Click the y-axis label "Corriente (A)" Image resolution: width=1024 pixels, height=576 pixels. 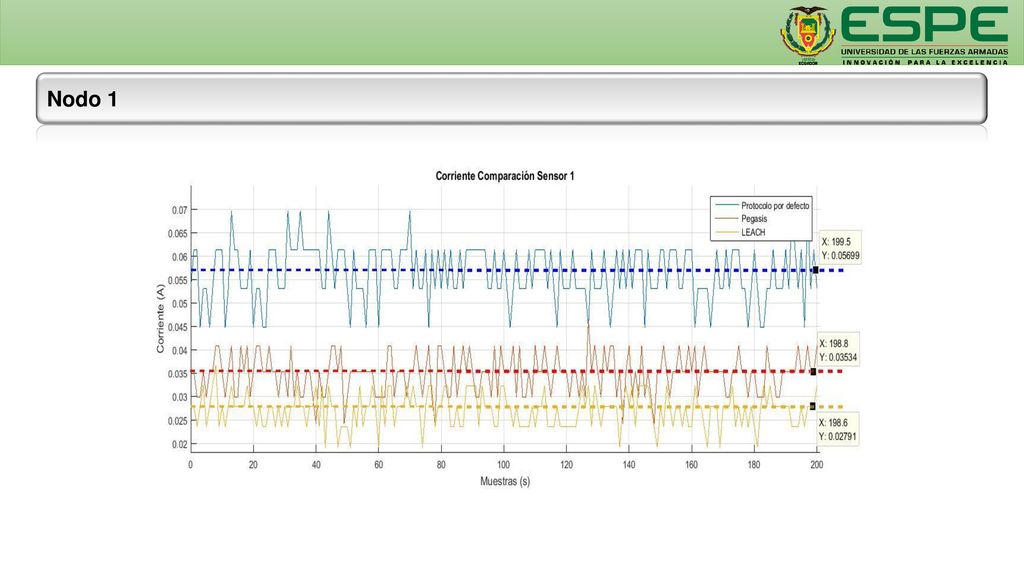(x=161, y=319)
